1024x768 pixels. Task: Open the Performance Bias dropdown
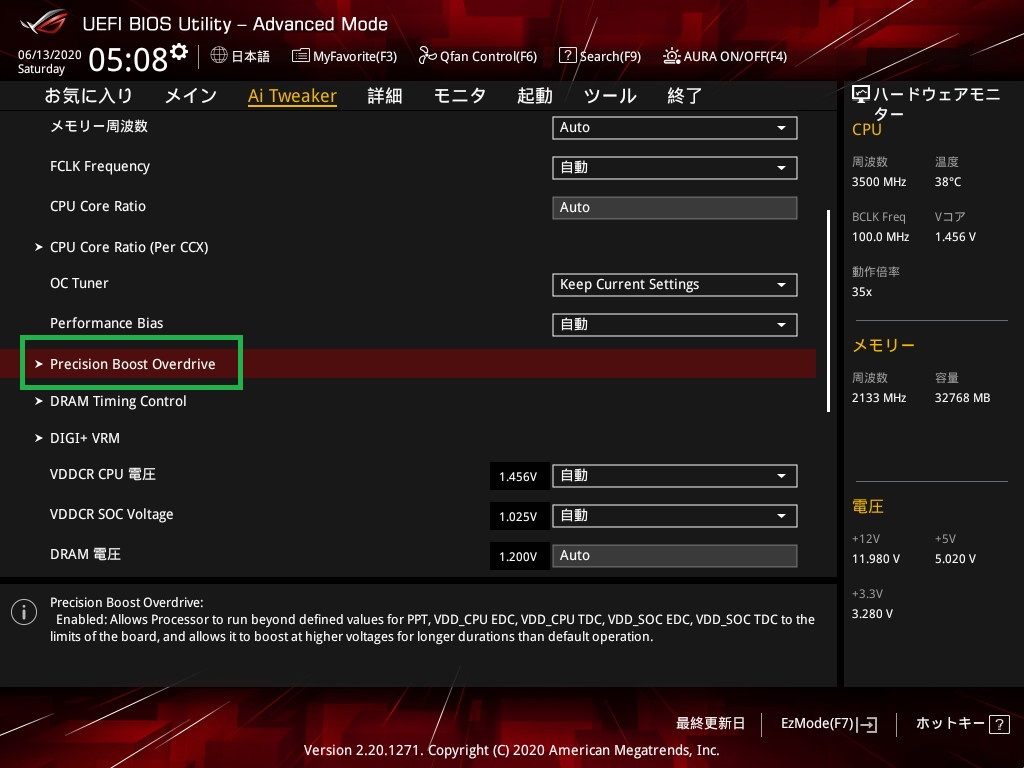click(675, 325)
